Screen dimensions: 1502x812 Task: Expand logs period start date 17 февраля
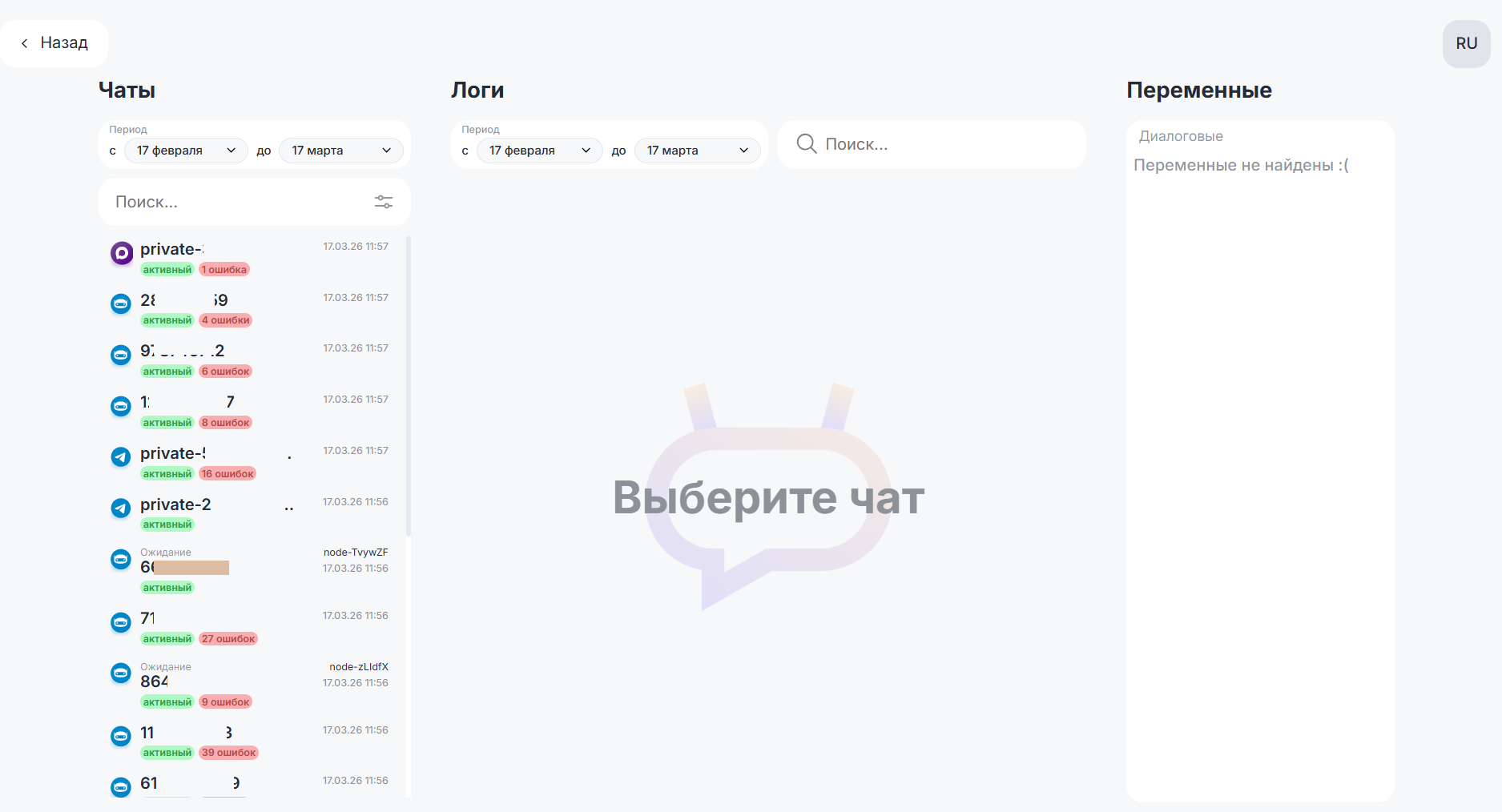tap(539, 151)
